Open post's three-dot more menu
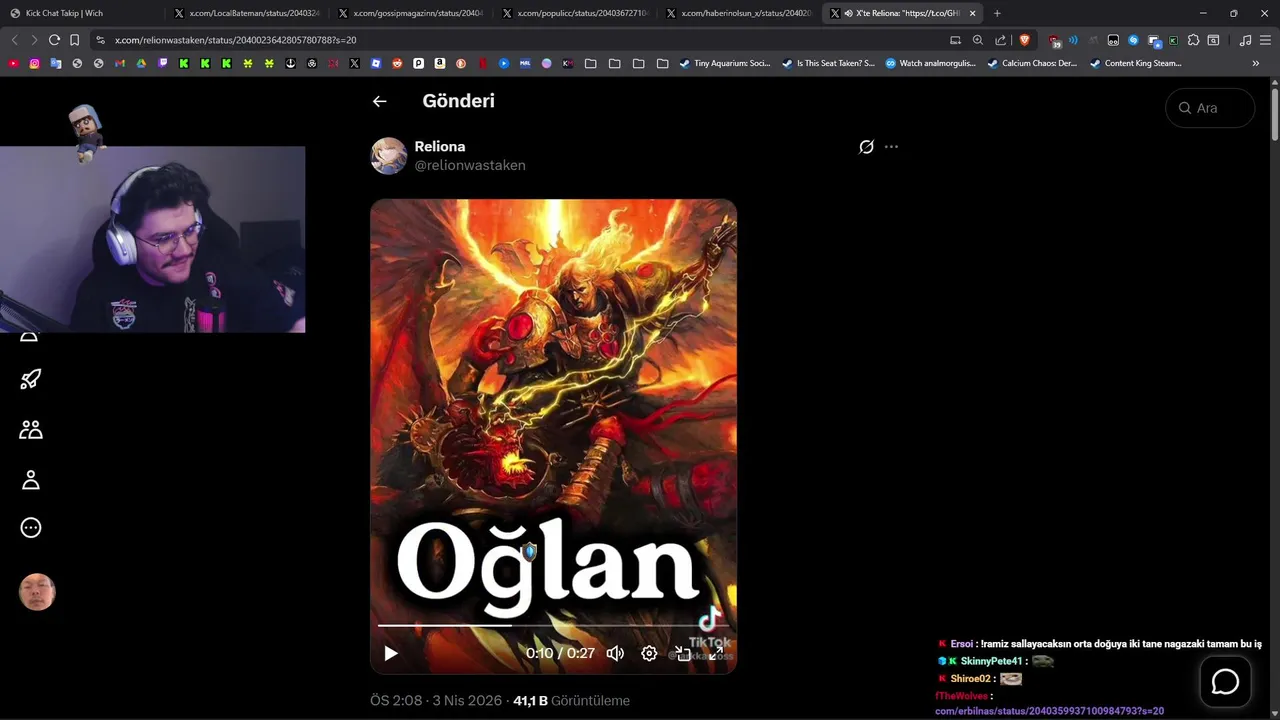Viewport: 1280px width, 720px height. (x=891, y=147)
